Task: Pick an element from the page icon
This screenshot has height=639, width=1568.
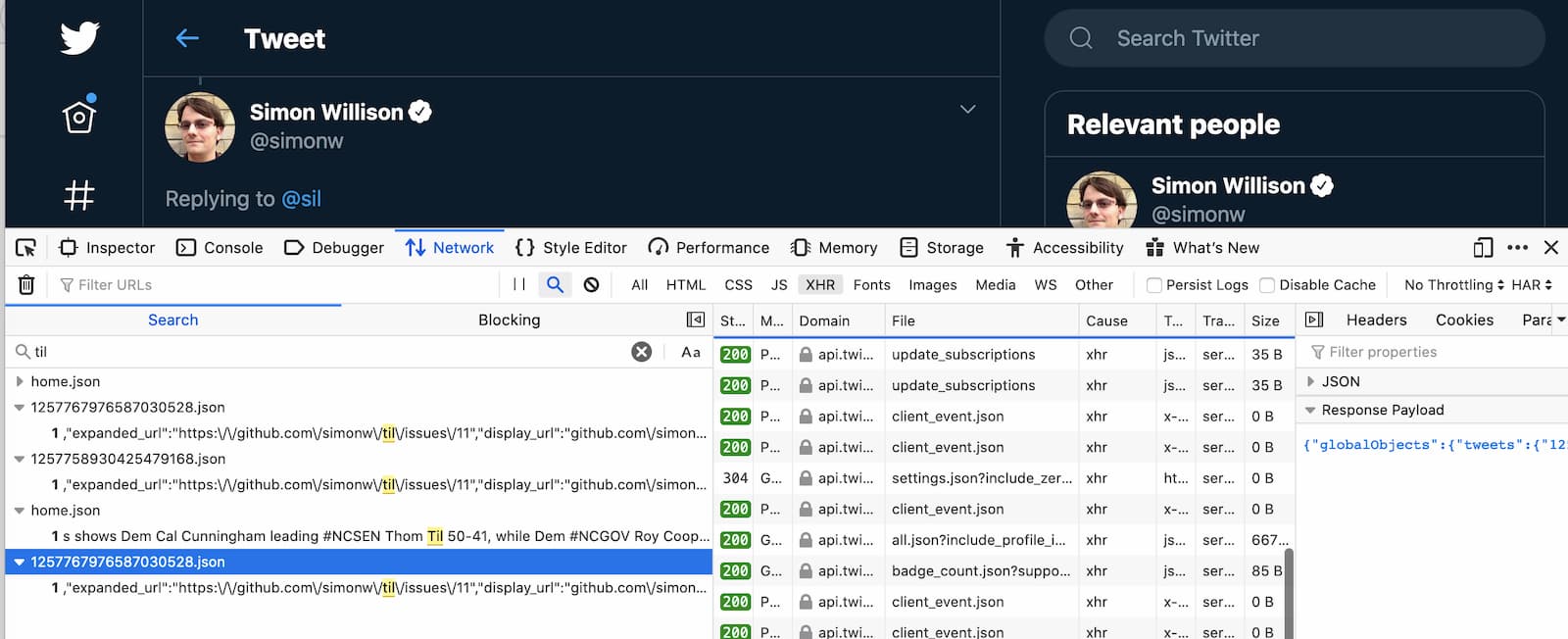Action: click(26, 248)
